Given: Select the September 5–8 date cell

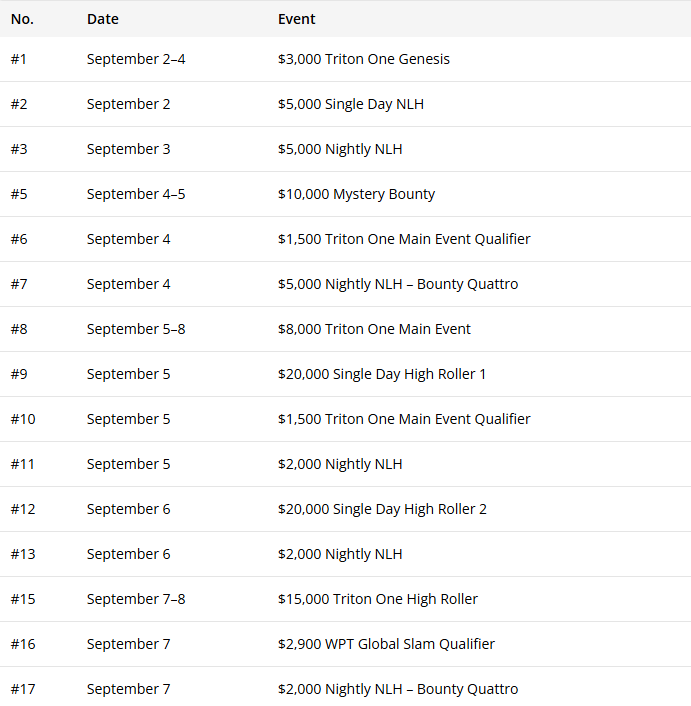Looking at the screenshot, I should tap(135, 329).
